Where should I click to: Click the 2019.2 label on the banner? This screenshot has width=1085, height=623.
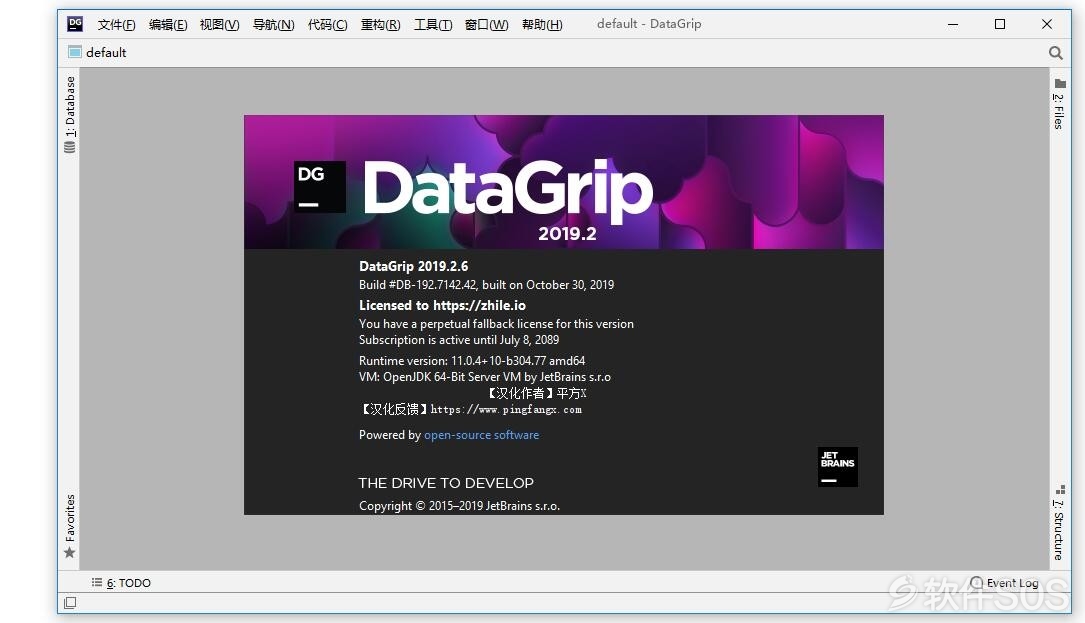[567, 233]
